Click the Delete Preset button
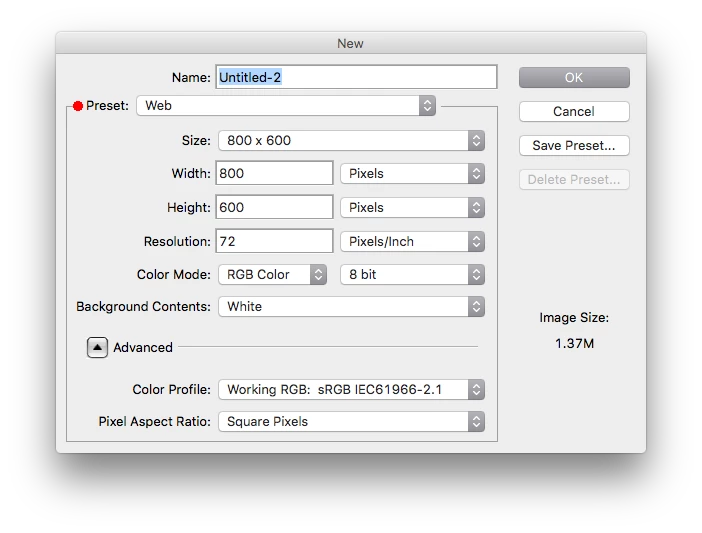This screenshot has width=702, height=533. pyautogui.click(x=574, y=179)
